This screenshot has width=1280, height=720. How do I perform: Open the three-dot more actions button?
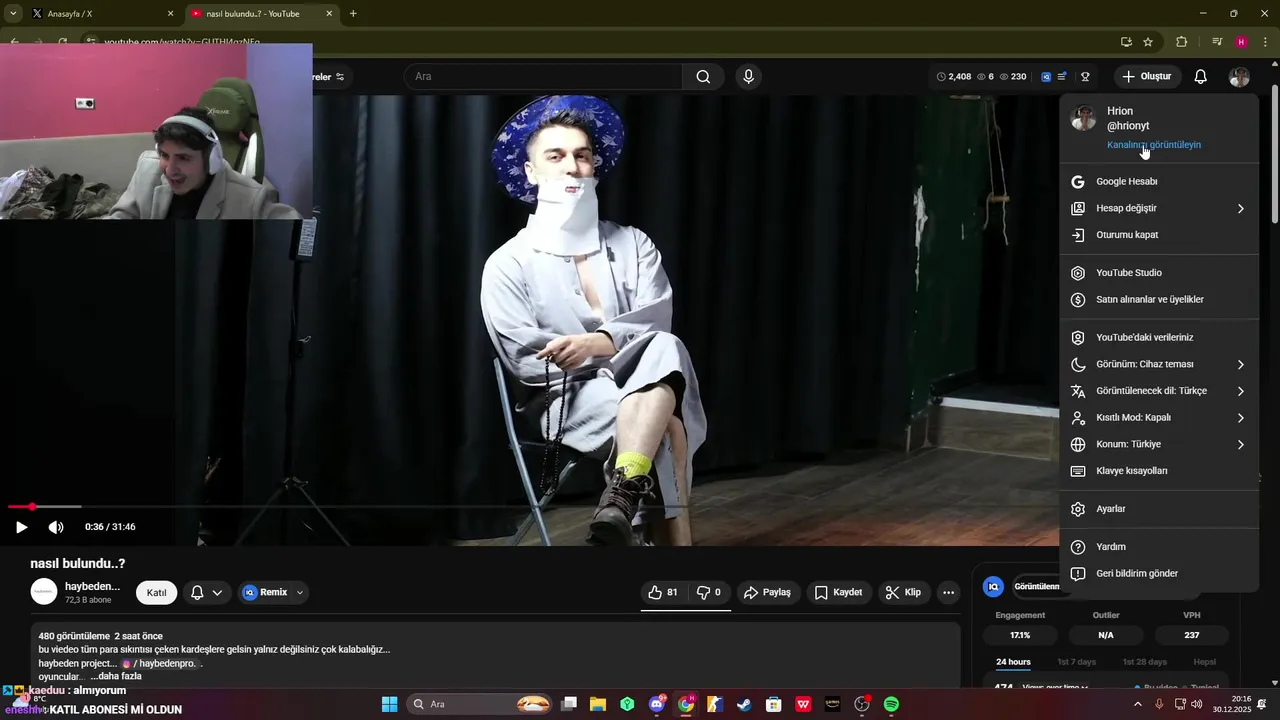948,593
